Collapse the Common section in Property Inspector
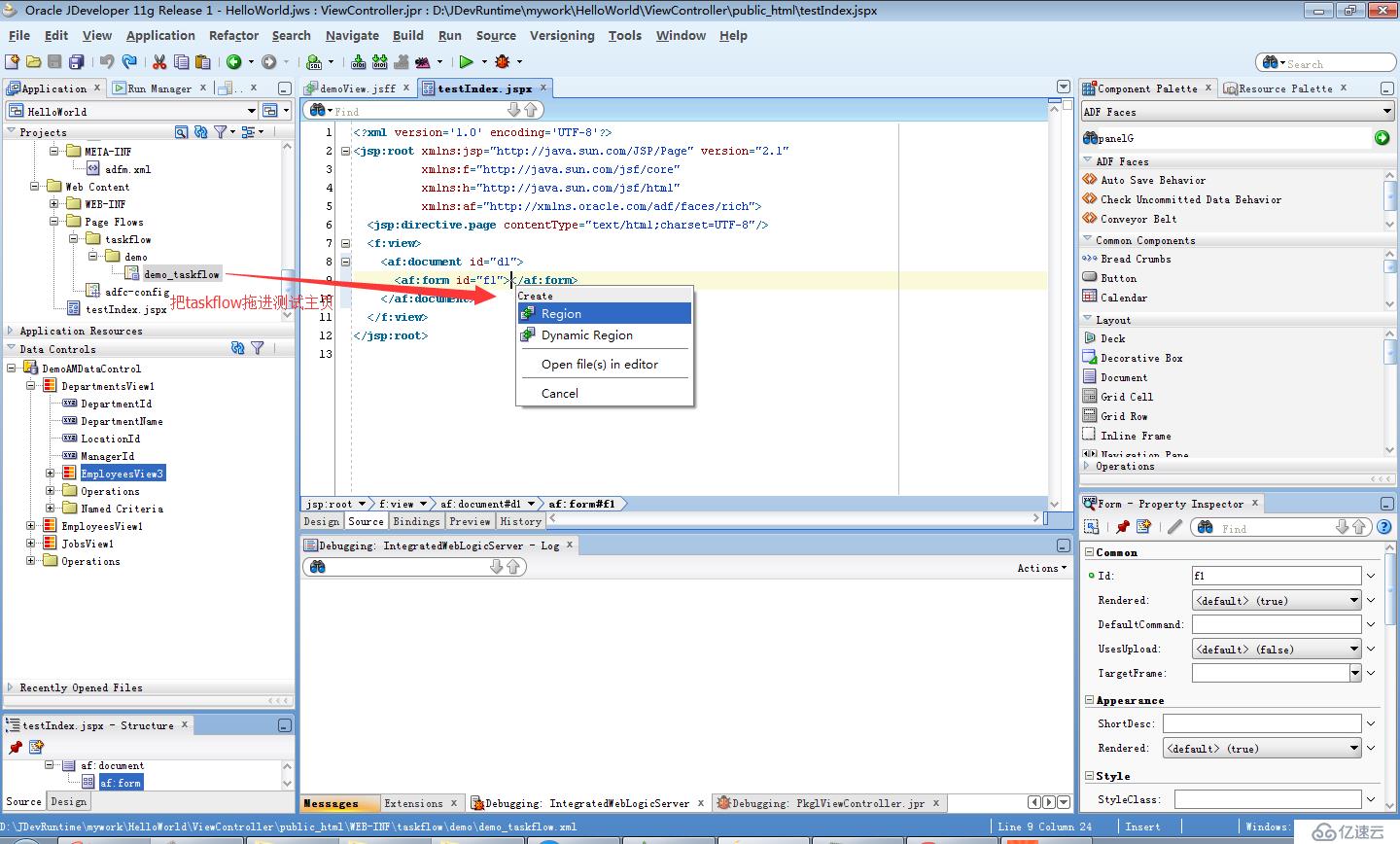This screenshot has height=844, width=1400. point(1089,552)
